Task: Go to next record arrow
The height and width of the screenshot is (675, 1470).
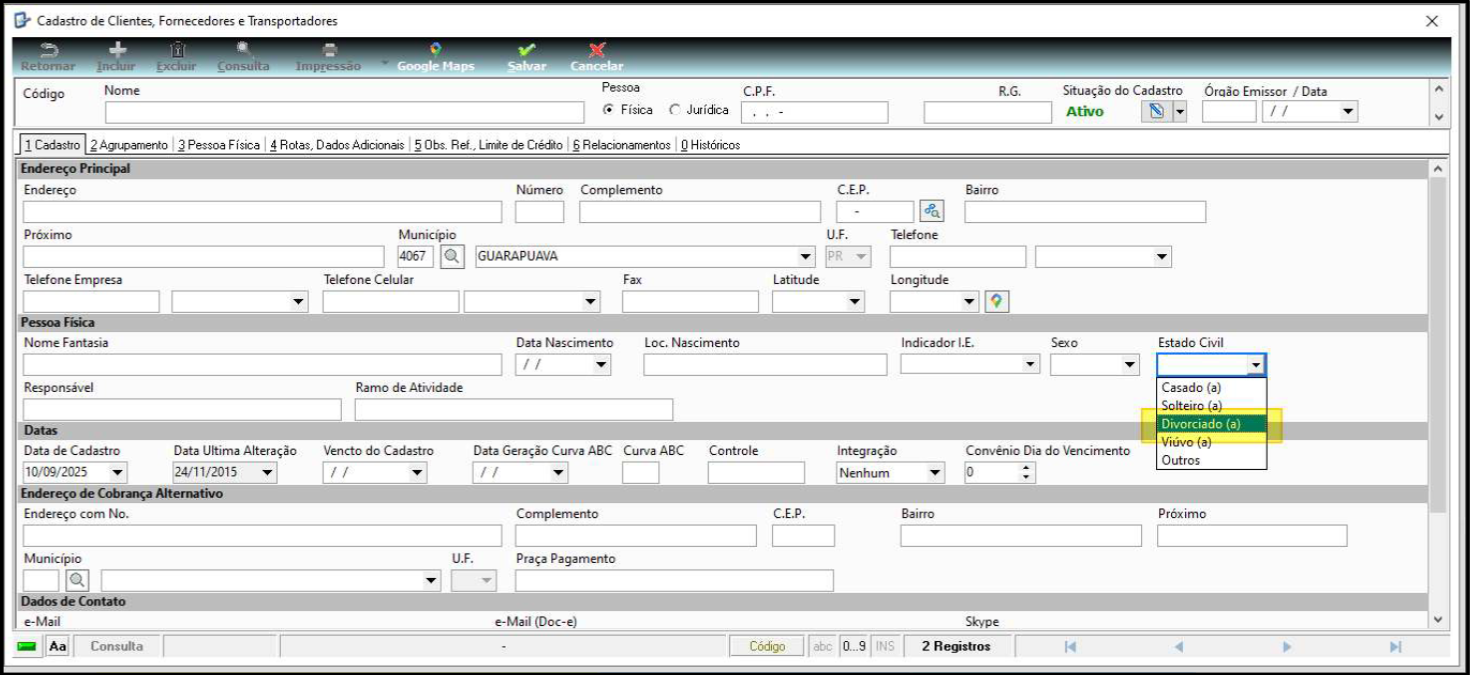Action: 1287,647
